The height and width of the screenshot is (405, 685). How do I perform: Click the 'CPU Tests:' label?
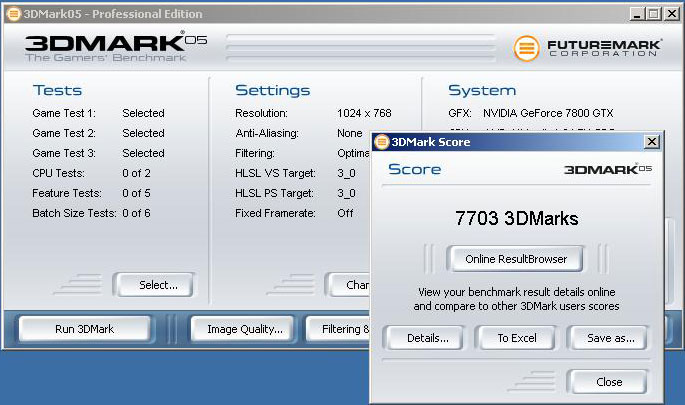pos(59,173)
